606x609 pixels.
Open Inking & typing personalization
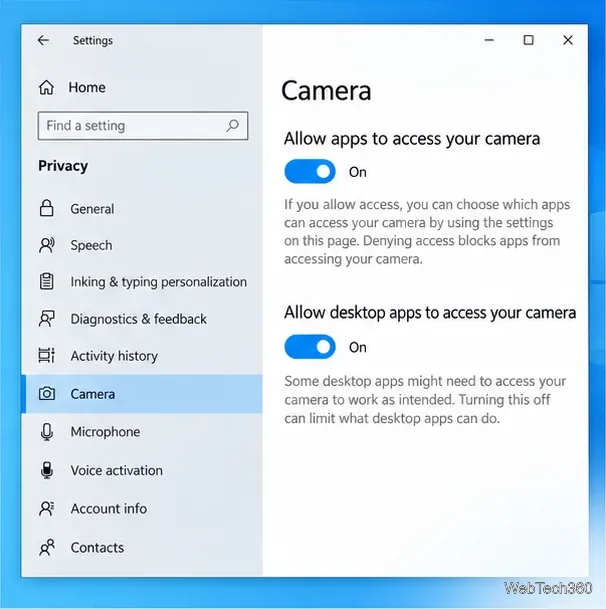pyautogui.click(x=158, y=282)
